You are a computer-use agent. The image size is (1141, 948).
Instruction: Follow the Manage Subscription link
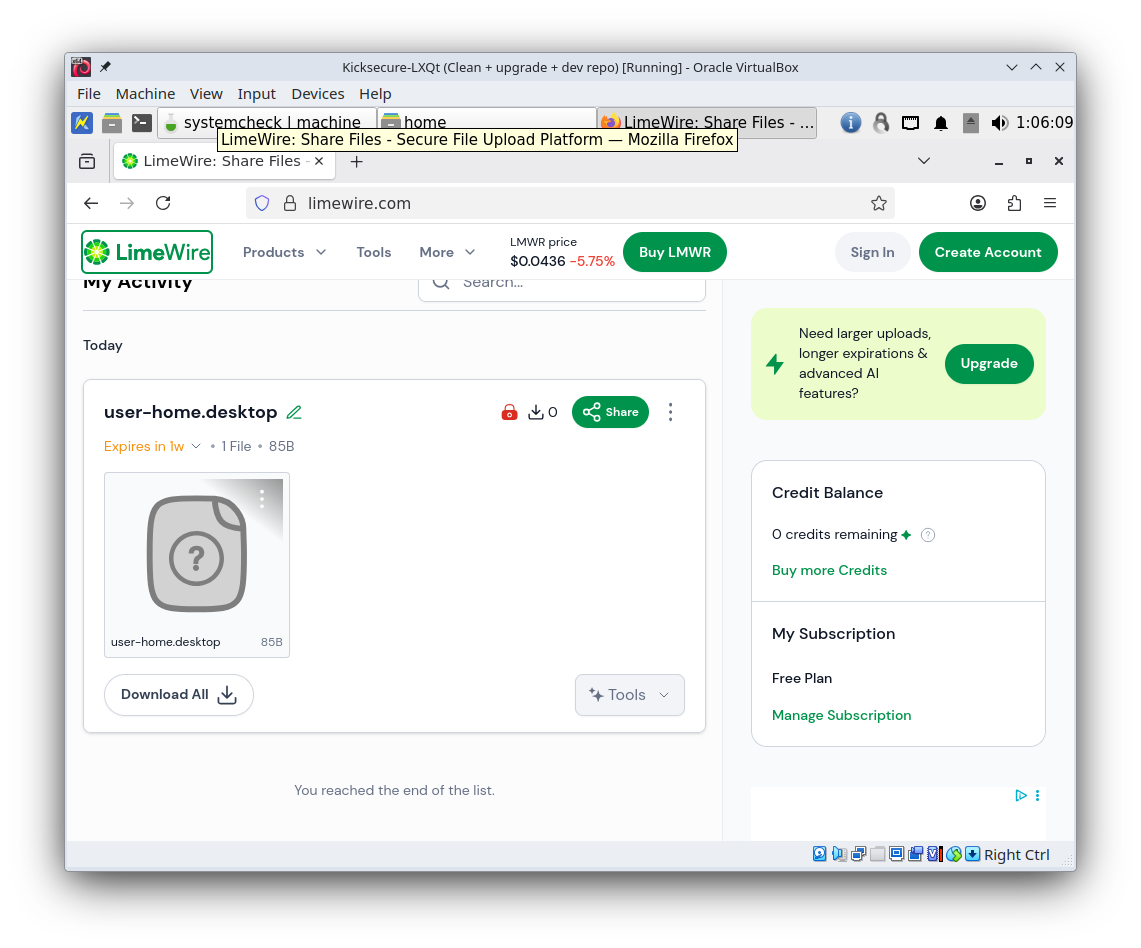(x=841, y=715)
